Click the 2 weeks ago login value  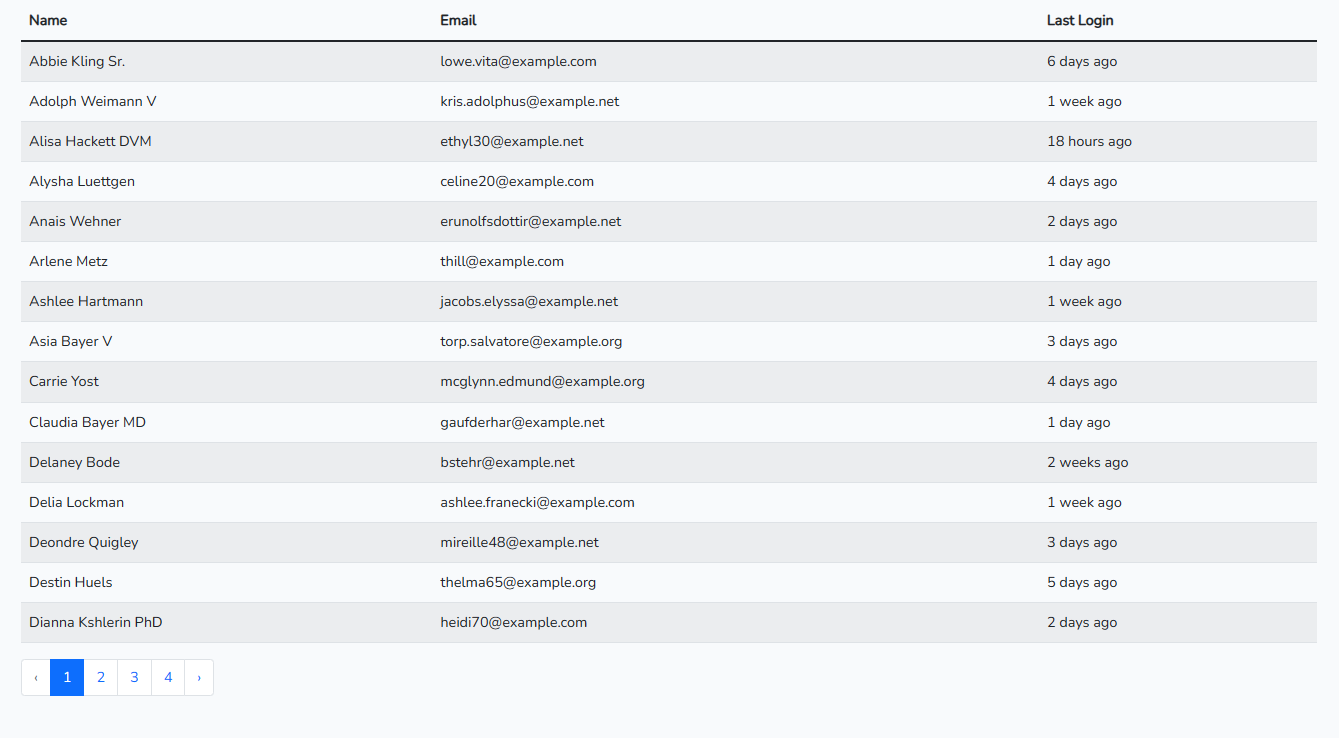(1087, 462)
